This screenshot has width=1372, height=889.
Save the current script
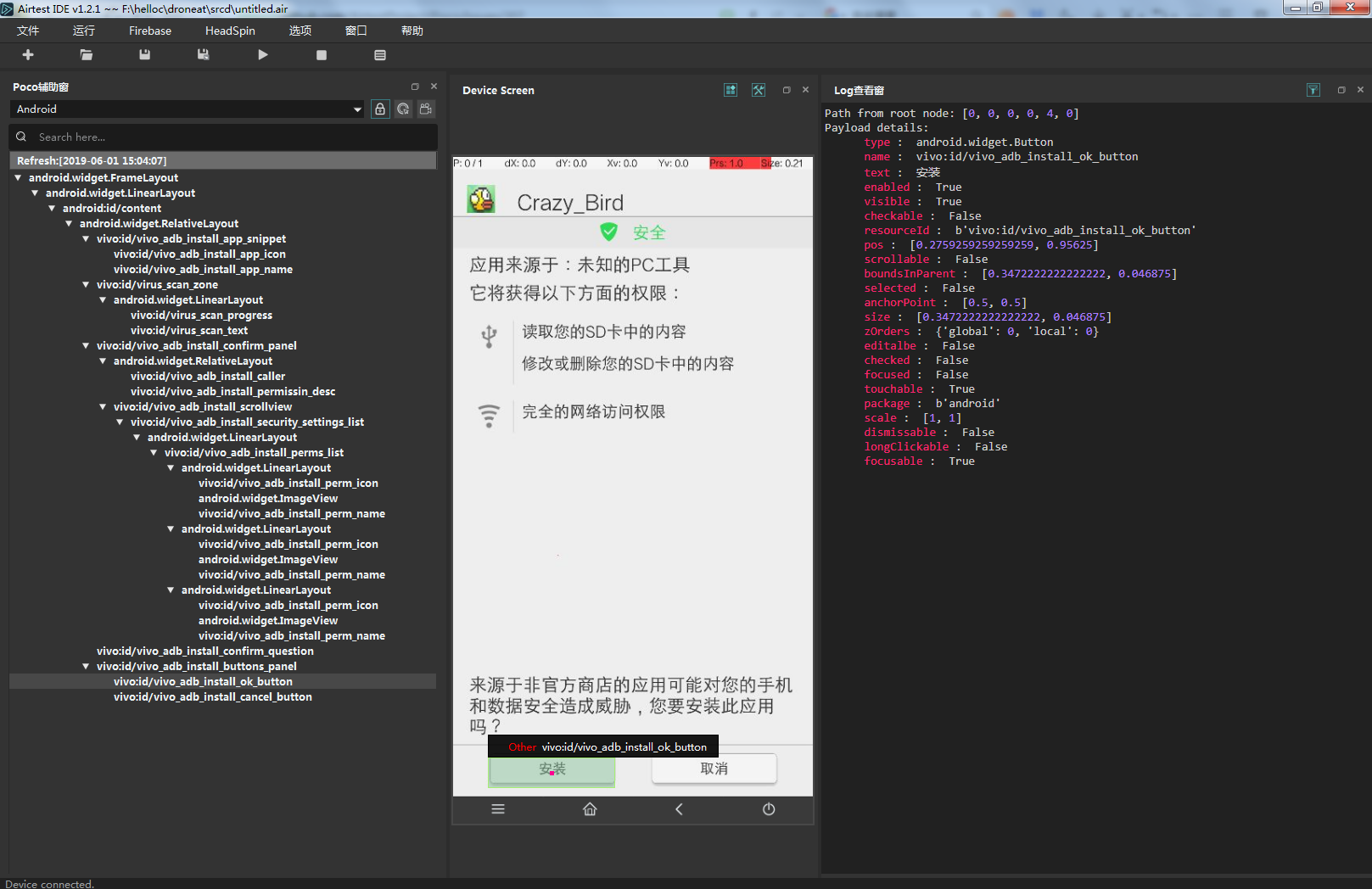145,55
